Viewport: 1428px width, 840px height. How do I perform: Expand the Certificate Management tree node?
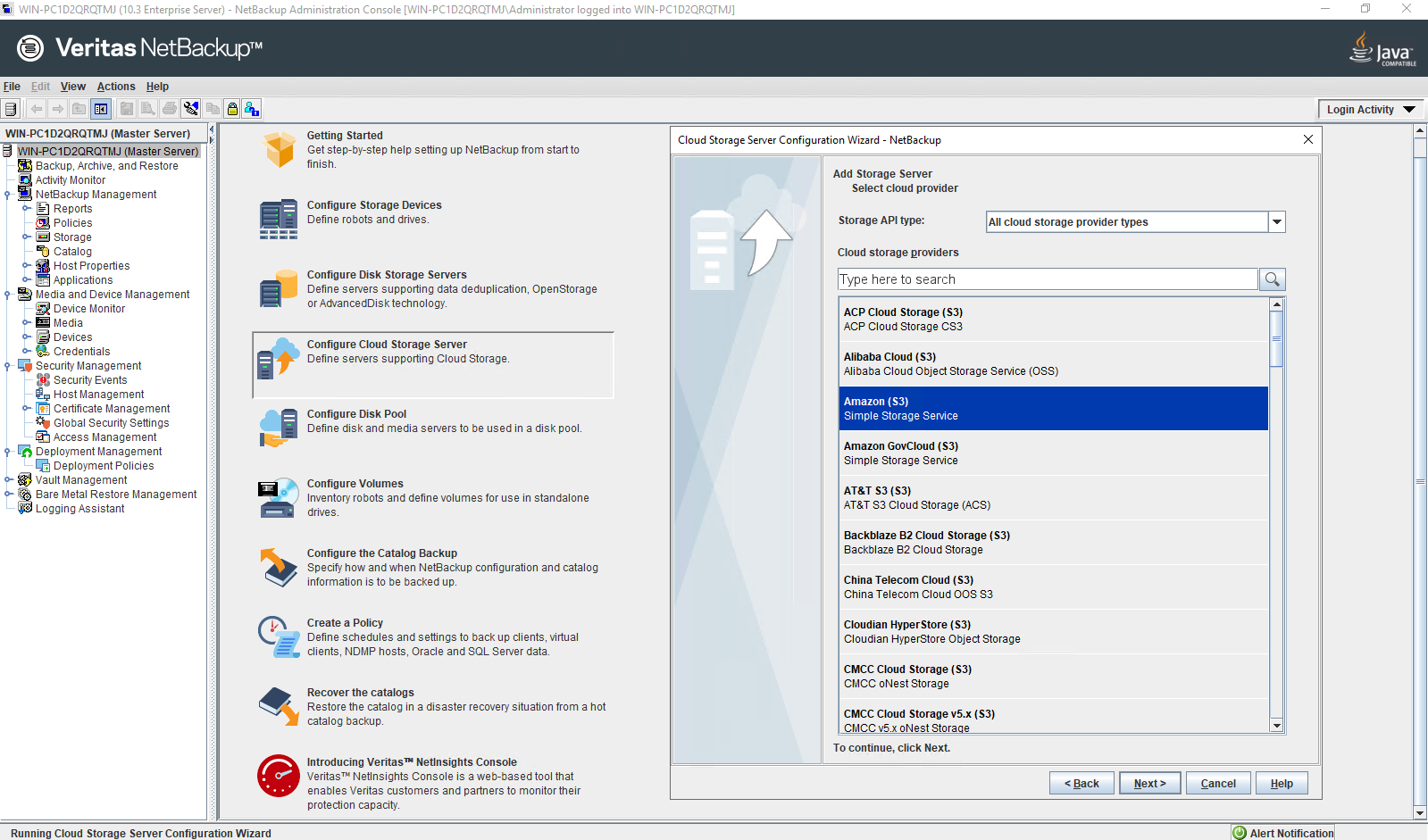26,409
